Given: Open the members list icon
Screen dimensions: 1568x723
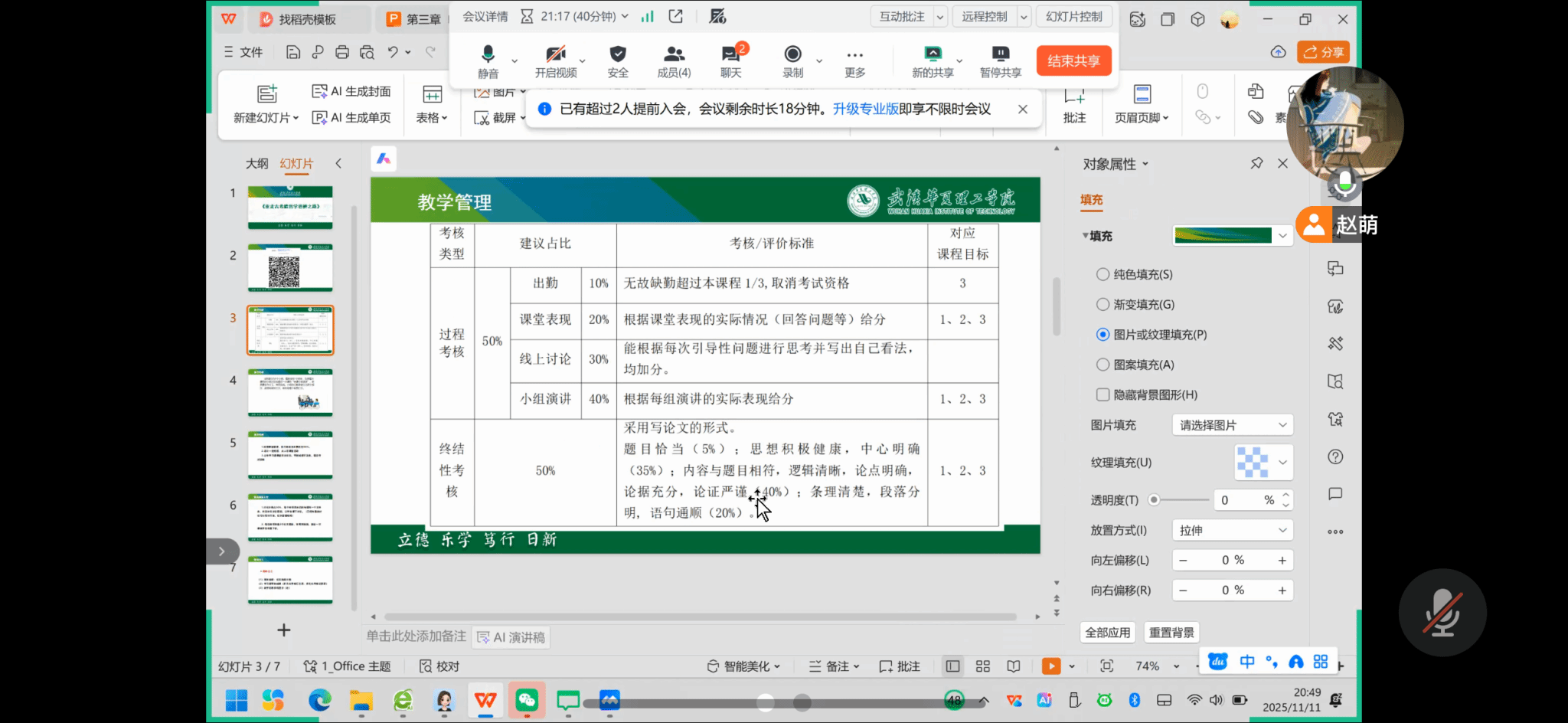Looking at the screenshot, I should tap(674, 54).
